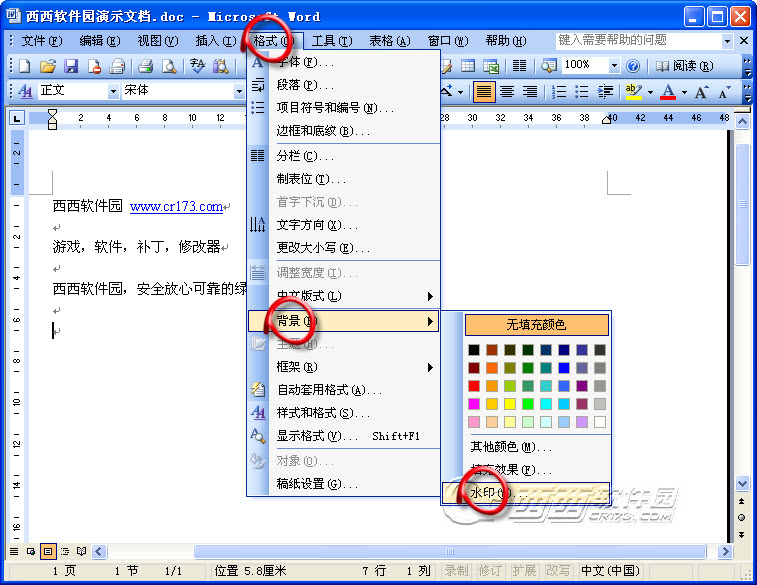
Task: Click the Spelling and grammar check icon
Action: click(x=197, y=66)
